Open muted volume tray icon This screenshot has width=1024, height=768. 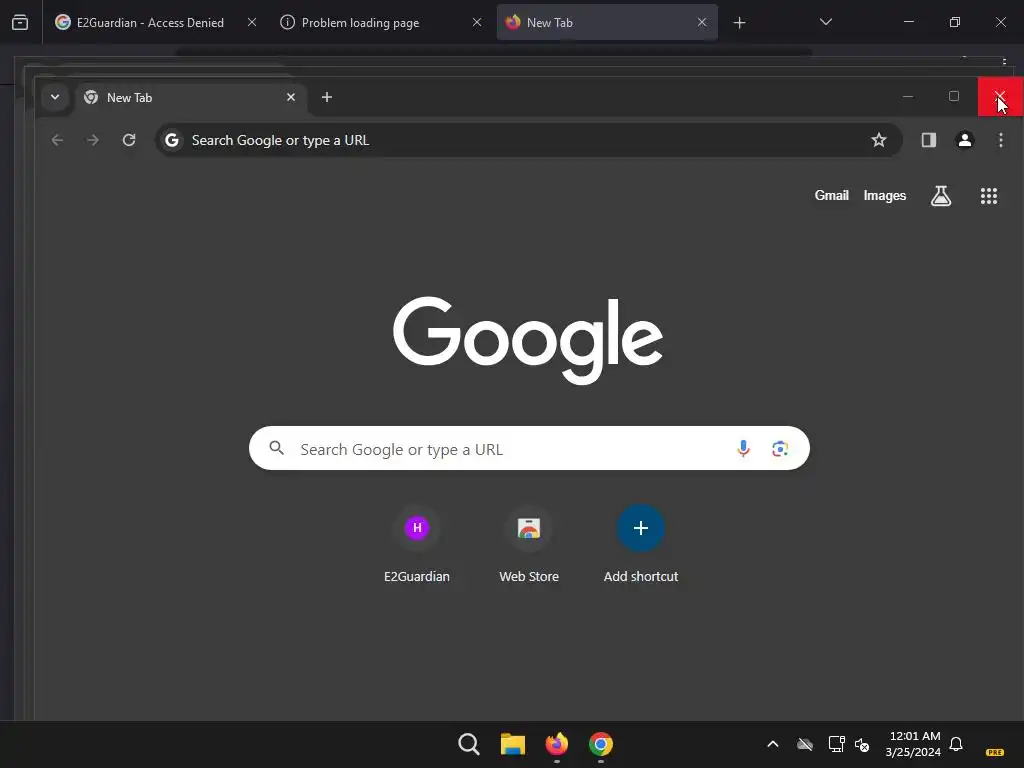(862, 744)
